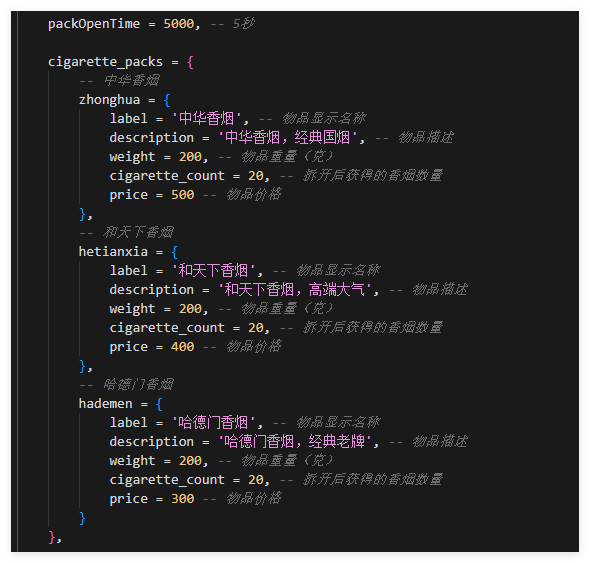Click the comment '哈德门香烟'
Screen dimensions: 590x563
coord(138,385)
